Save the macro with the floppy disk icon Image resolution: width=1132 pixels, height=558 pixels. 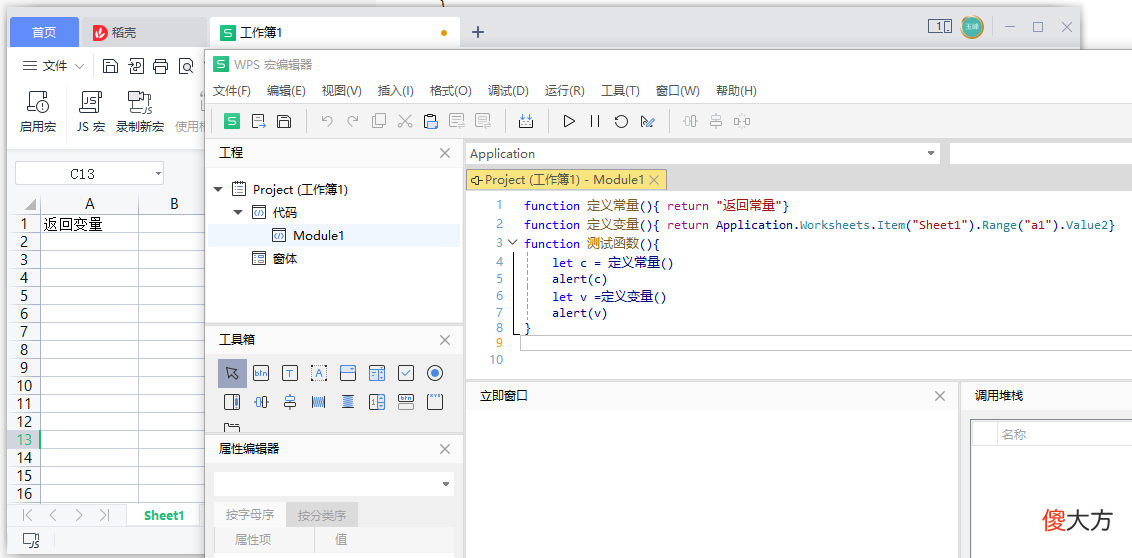point(284,121)
